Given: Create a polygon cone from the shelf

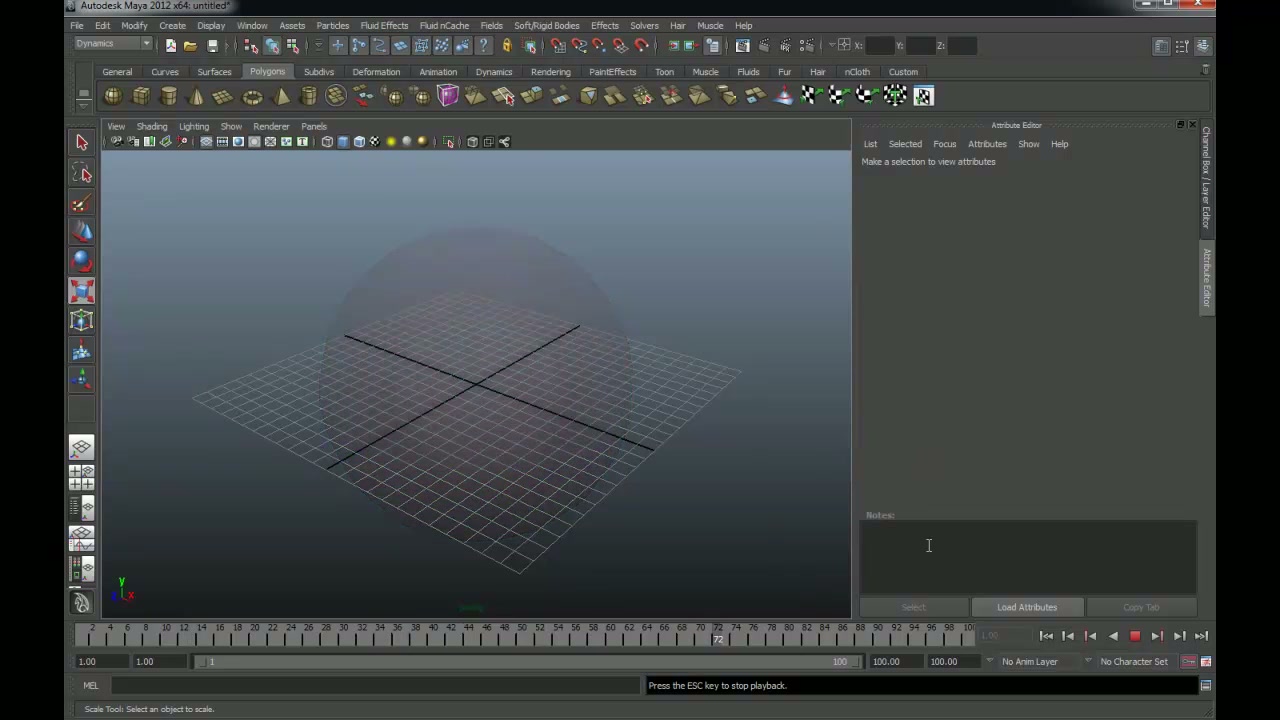Looking at the screenshot, I should pyautogui.click(x=196, y=96).
